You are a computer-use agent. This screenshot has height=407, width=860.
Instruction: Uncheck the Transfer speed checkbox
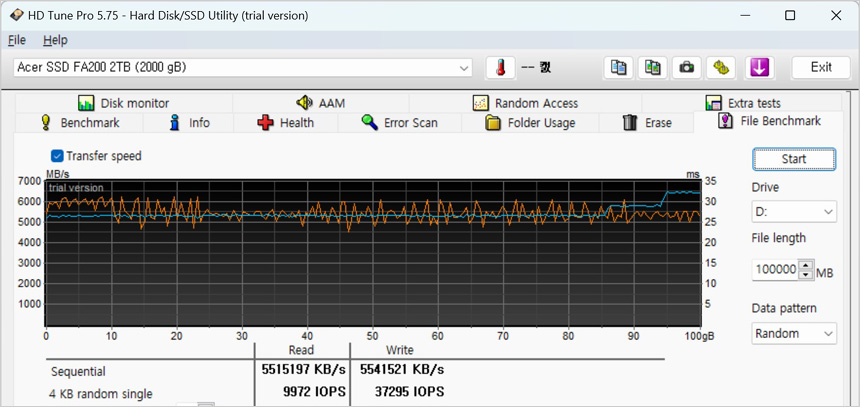tap(57, 156)
